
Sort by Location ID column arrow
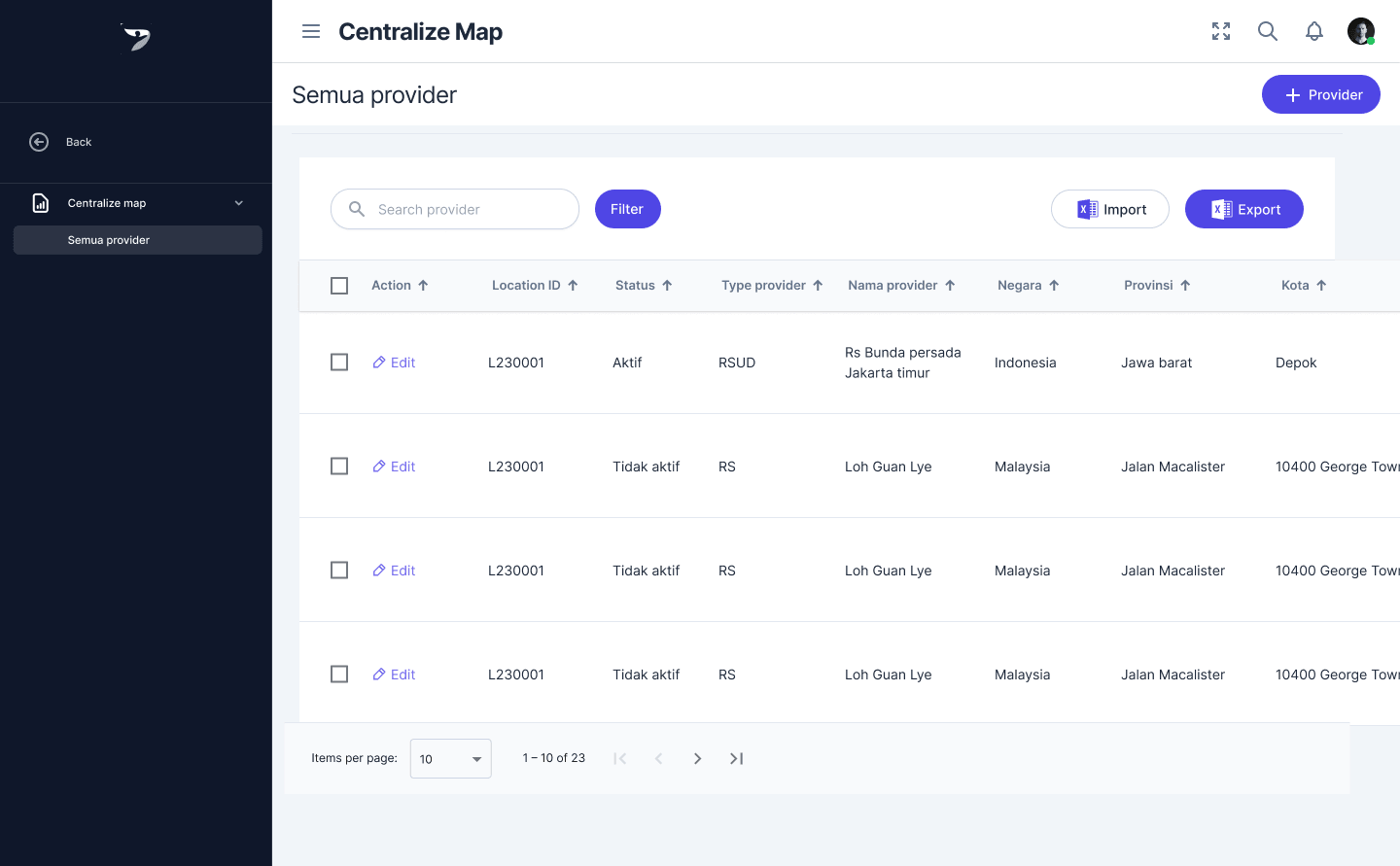click(573, 286)
